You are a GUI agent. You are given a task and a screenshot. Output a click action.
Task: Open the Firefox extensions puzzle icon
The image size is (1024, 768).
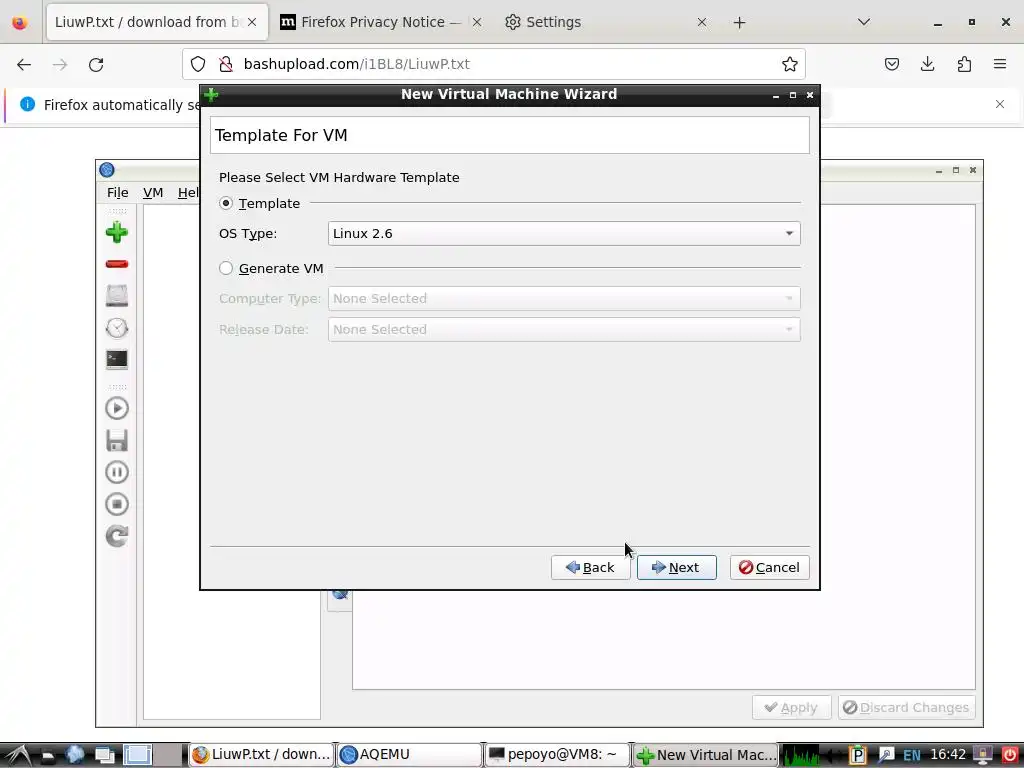tap(964, 64)
